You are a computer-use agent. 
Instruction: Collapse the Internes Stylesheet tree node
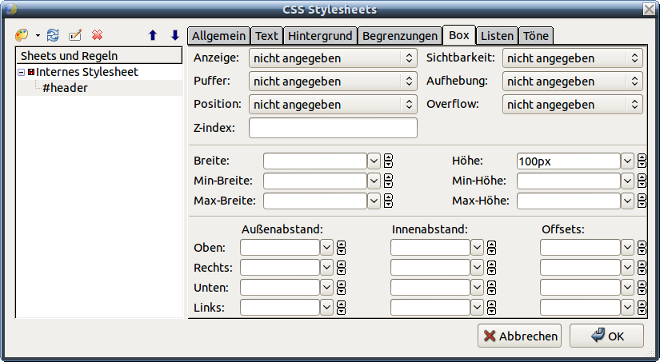tap(21, 72)
